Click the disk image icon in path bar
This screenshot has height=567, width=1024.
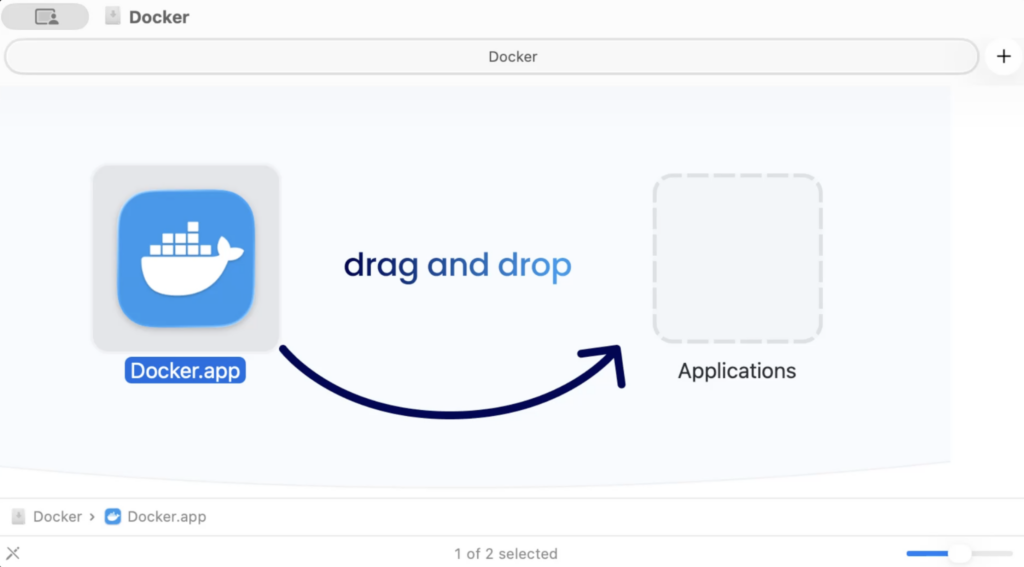(18, 517)
